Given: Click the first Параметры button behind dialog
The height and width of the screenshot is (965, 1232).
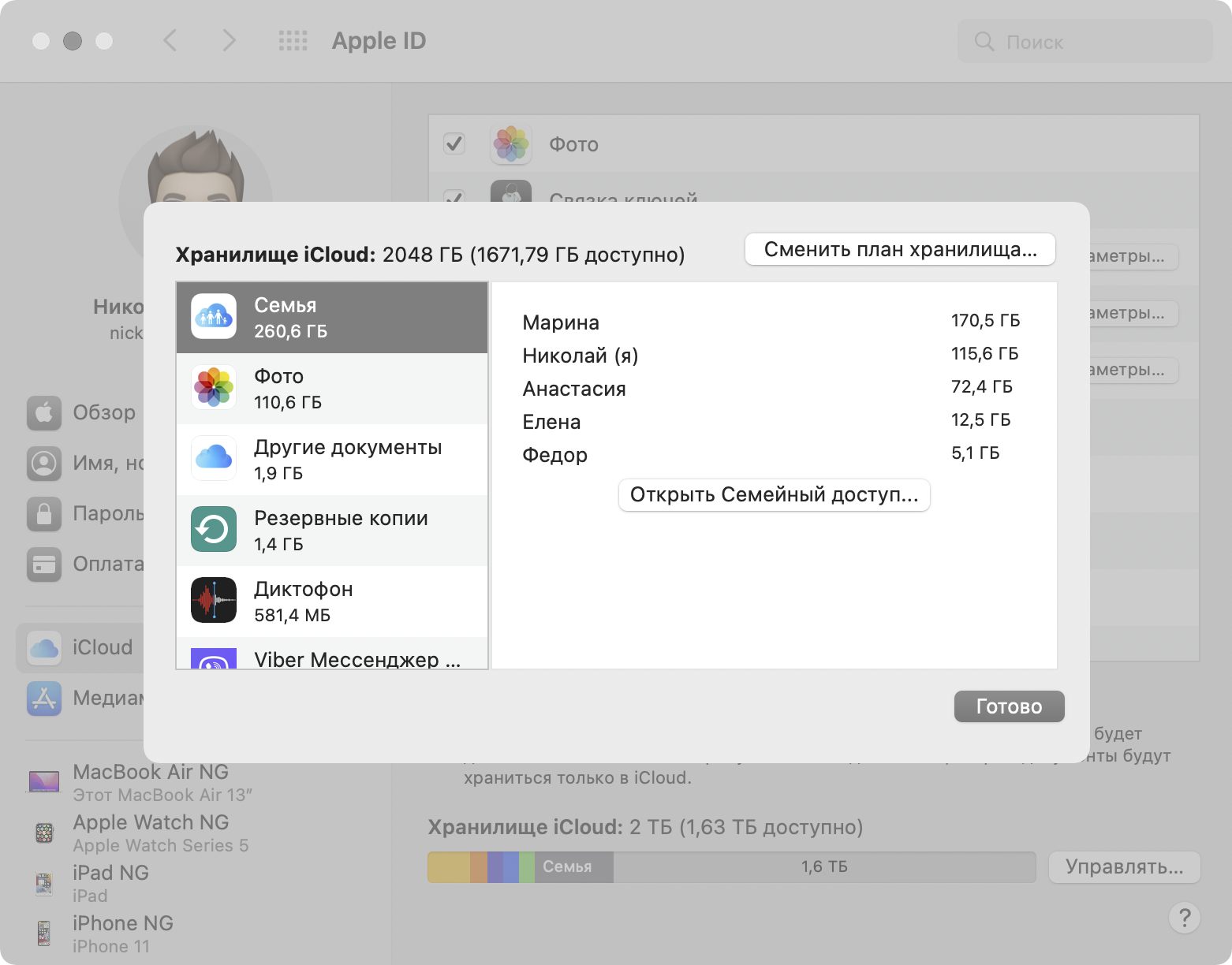Looking at the screenshot, I should [1133, 256].
